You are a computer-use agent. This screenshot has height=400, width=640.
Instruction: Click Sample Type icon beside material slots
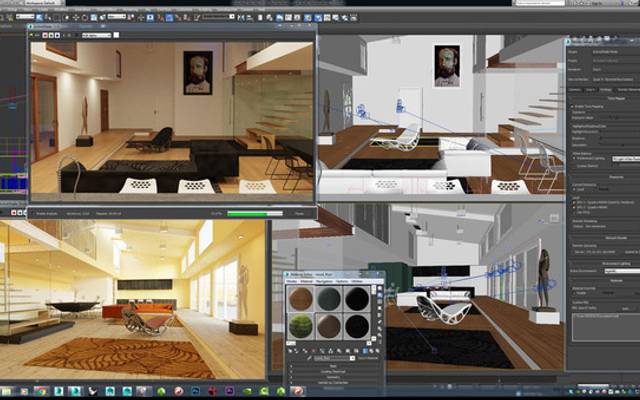(380, 288)
